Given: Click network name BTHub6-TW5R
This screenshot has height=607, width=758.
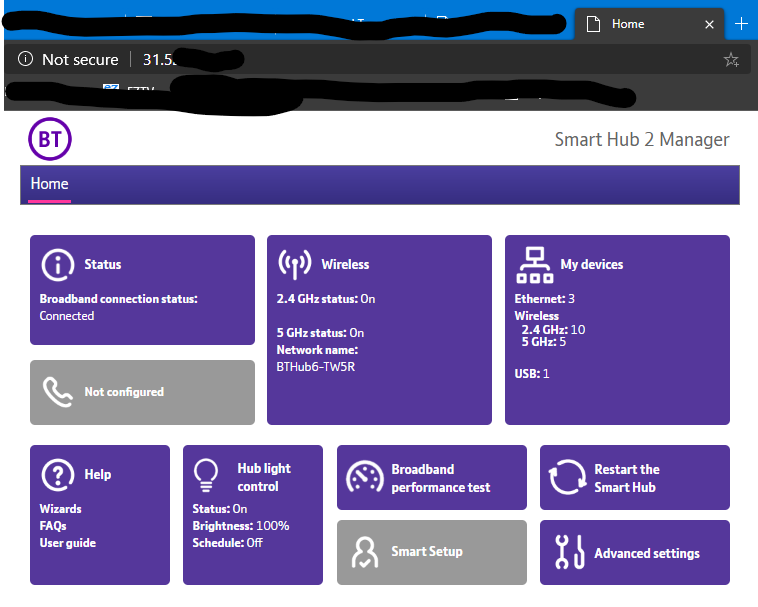Looking at the screenshot, I should 316,367.
